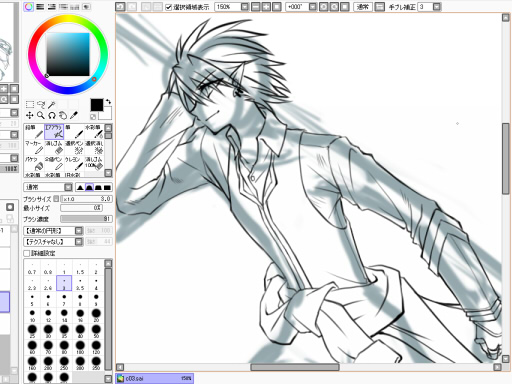Uncheck the selection display (選択領域表示) checkbox
This screenshot has width=512, height=384.
coord(169,7)
